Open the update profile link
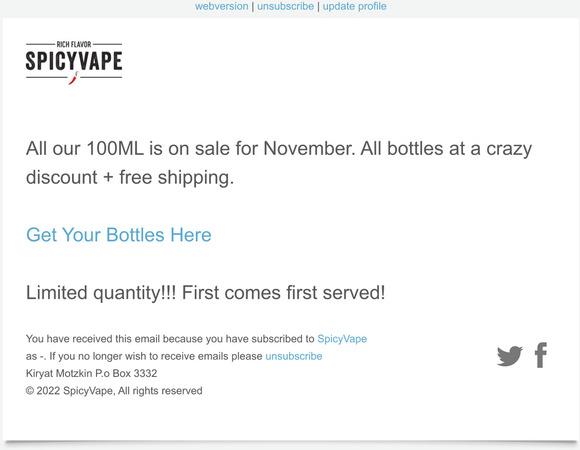 tap(355, 6)
